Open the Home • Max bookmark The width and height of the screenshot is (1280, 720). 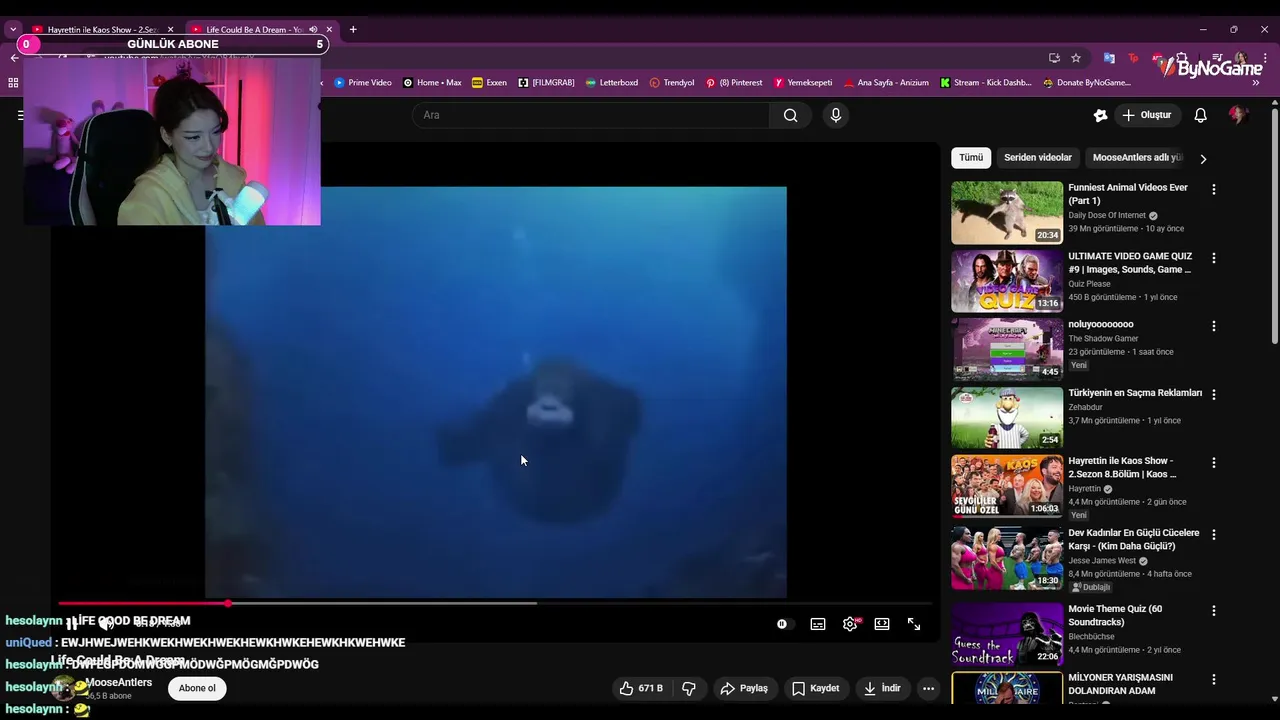(432, 83)
